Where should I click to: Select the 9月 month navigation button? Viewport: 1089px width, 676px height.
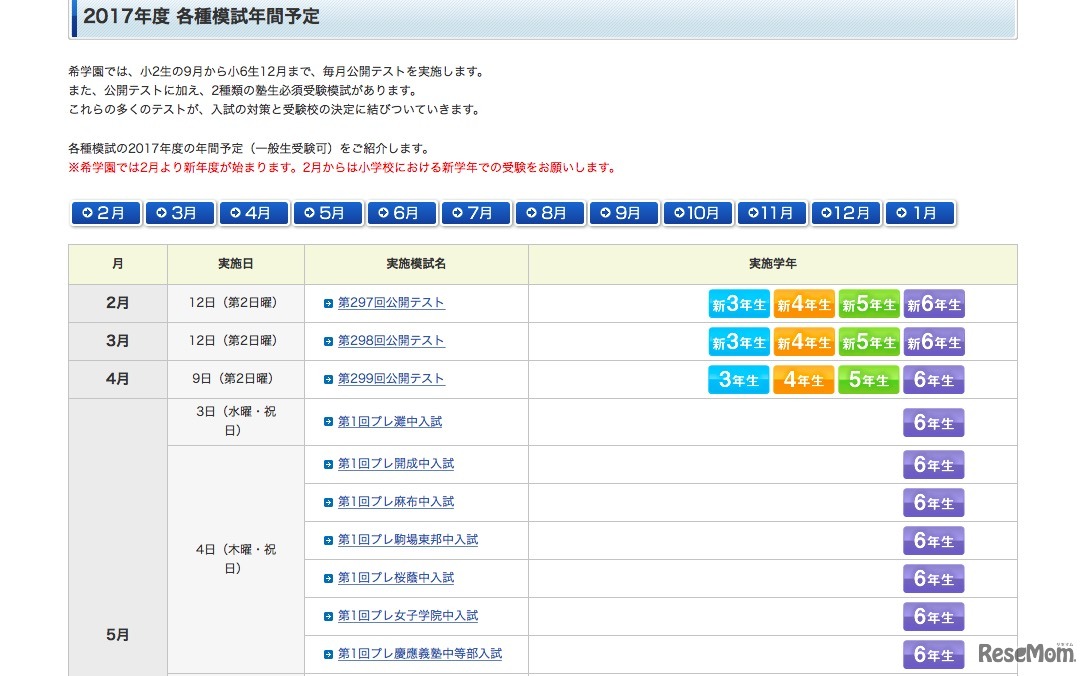(623, 213)
